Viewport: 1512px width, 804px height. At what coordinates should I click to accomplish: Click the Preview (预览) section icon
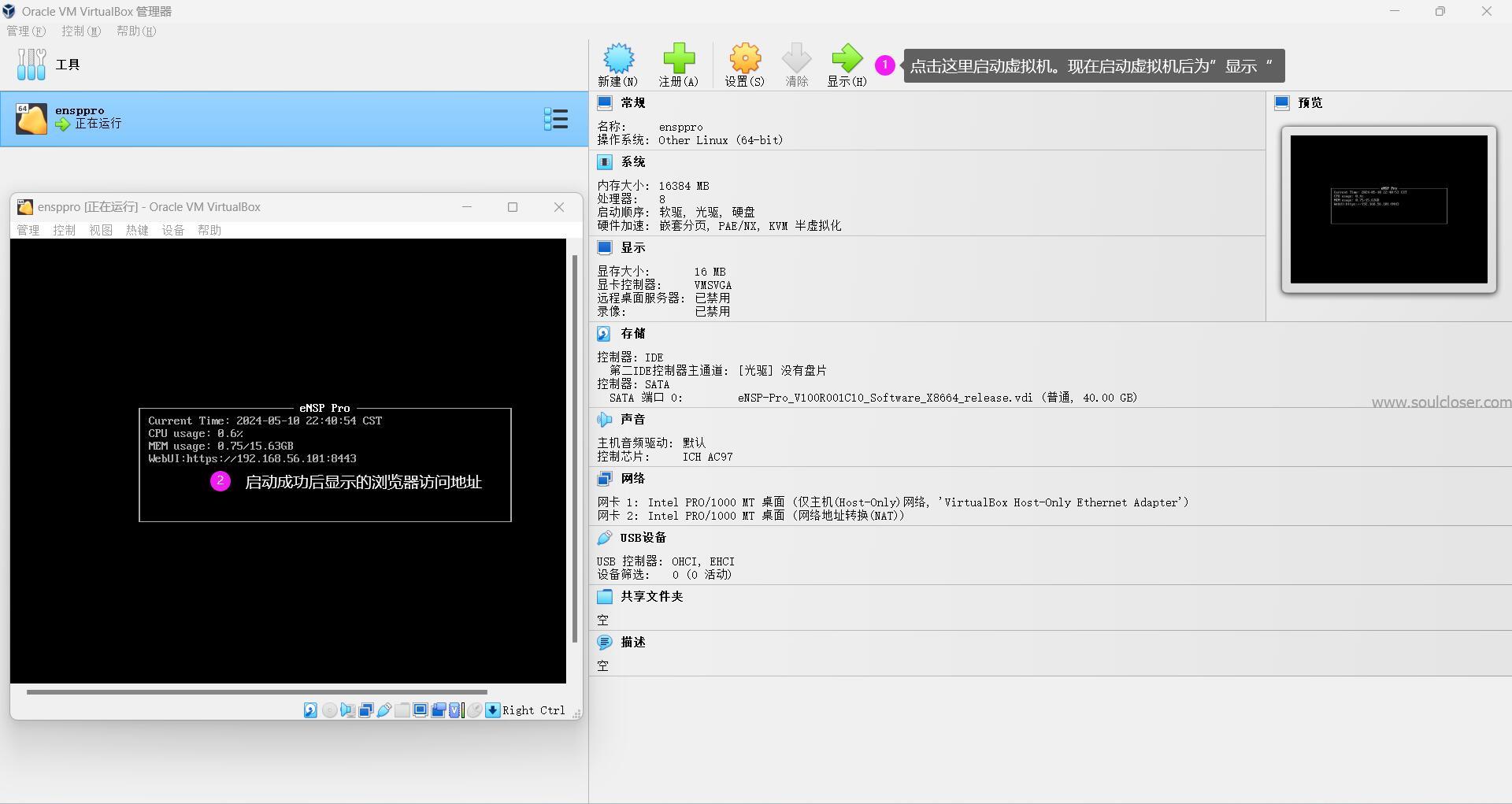tap(1282, 102)
